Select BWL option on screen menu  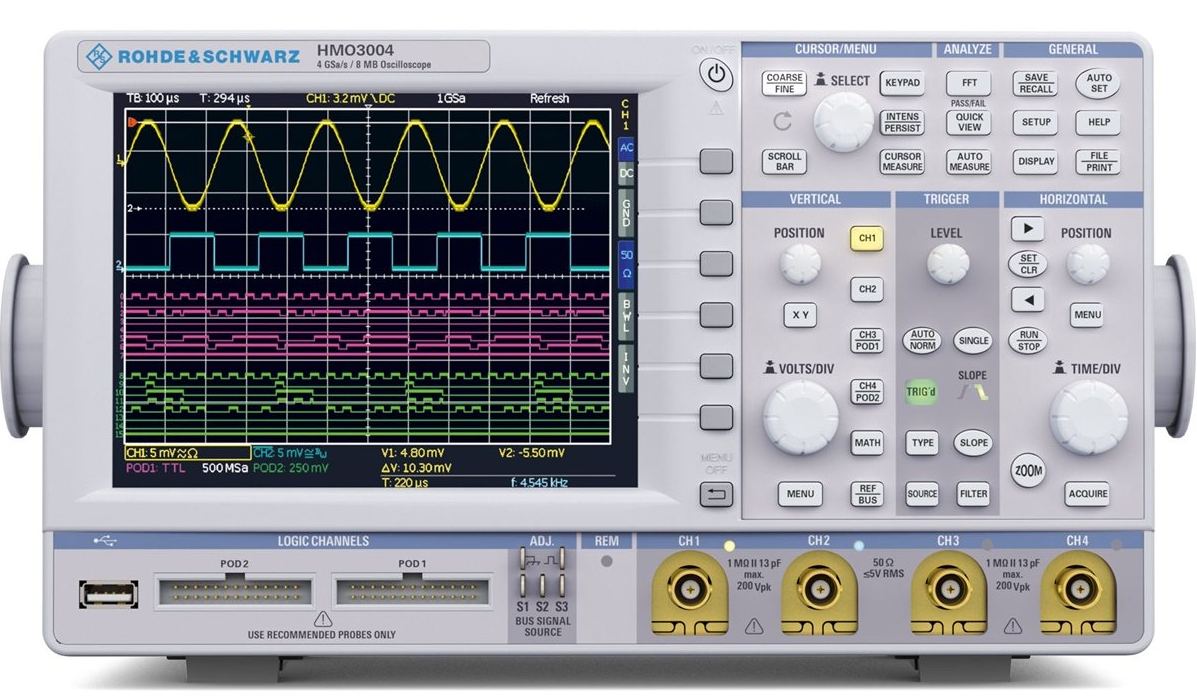[626, 315]
